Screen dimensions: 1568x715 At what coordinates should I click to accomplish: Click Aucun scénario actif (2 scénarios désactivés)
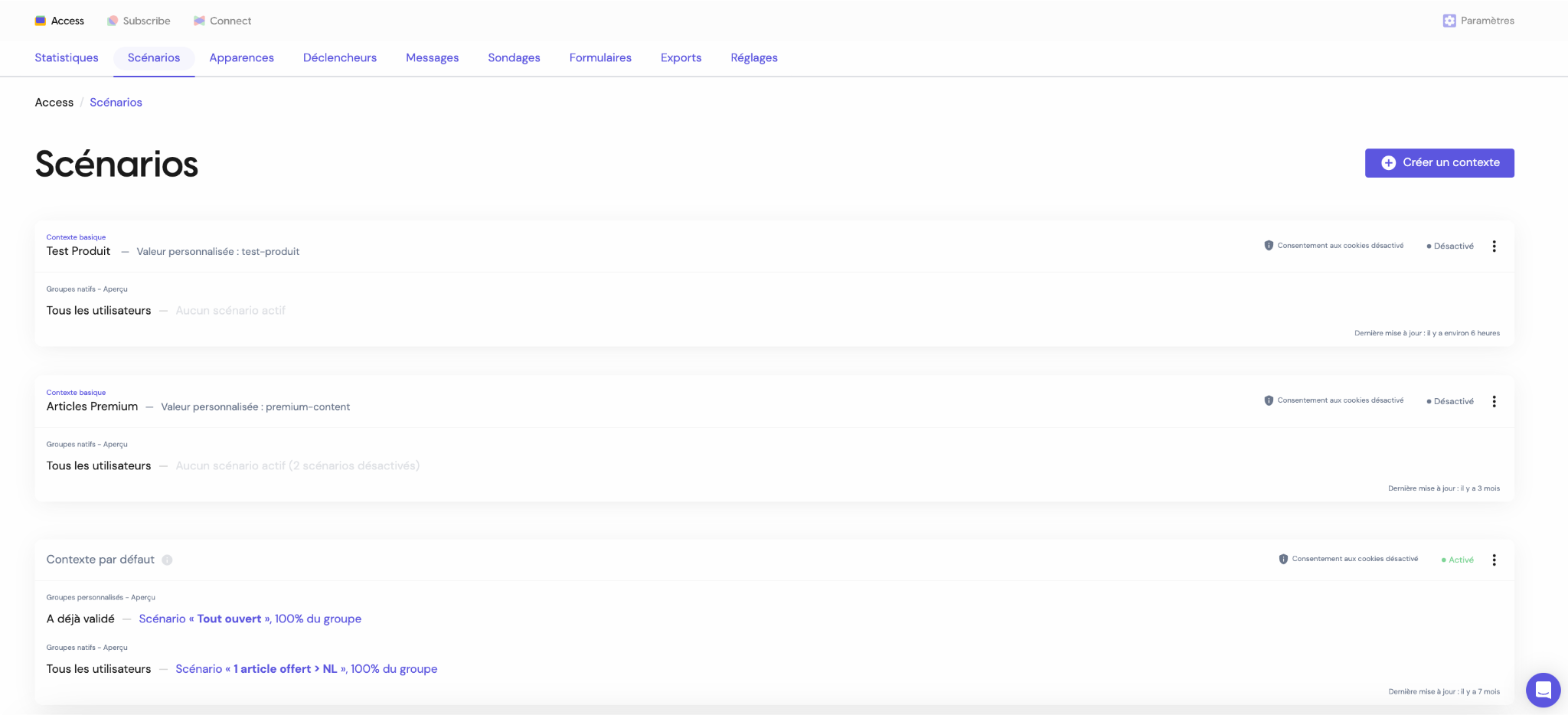tap(298, 465)
